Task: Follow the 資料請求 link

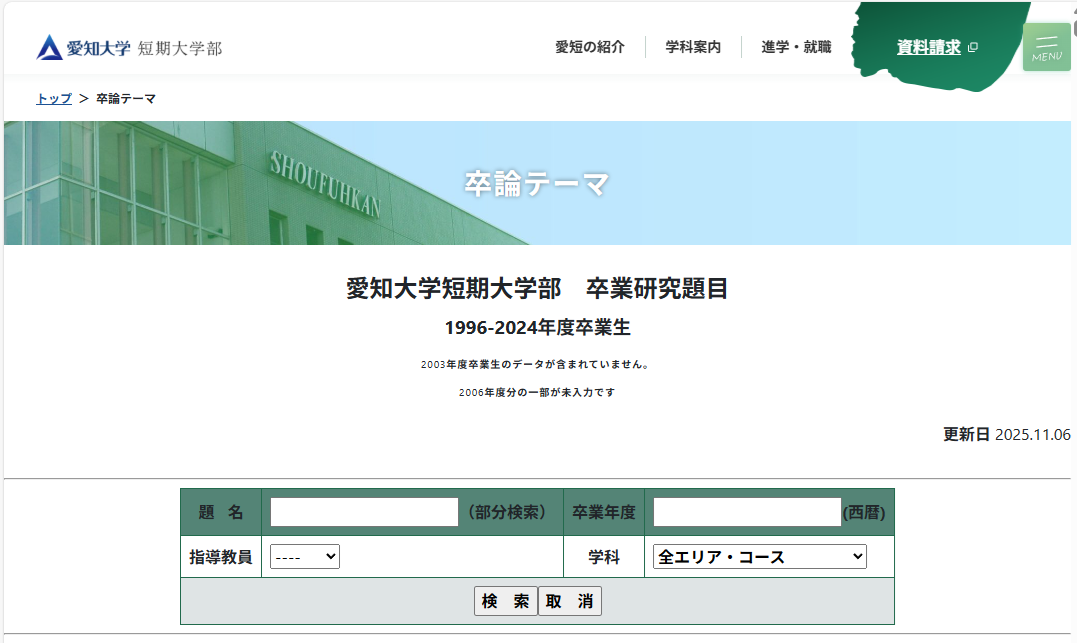Action: tap(928, 47)
